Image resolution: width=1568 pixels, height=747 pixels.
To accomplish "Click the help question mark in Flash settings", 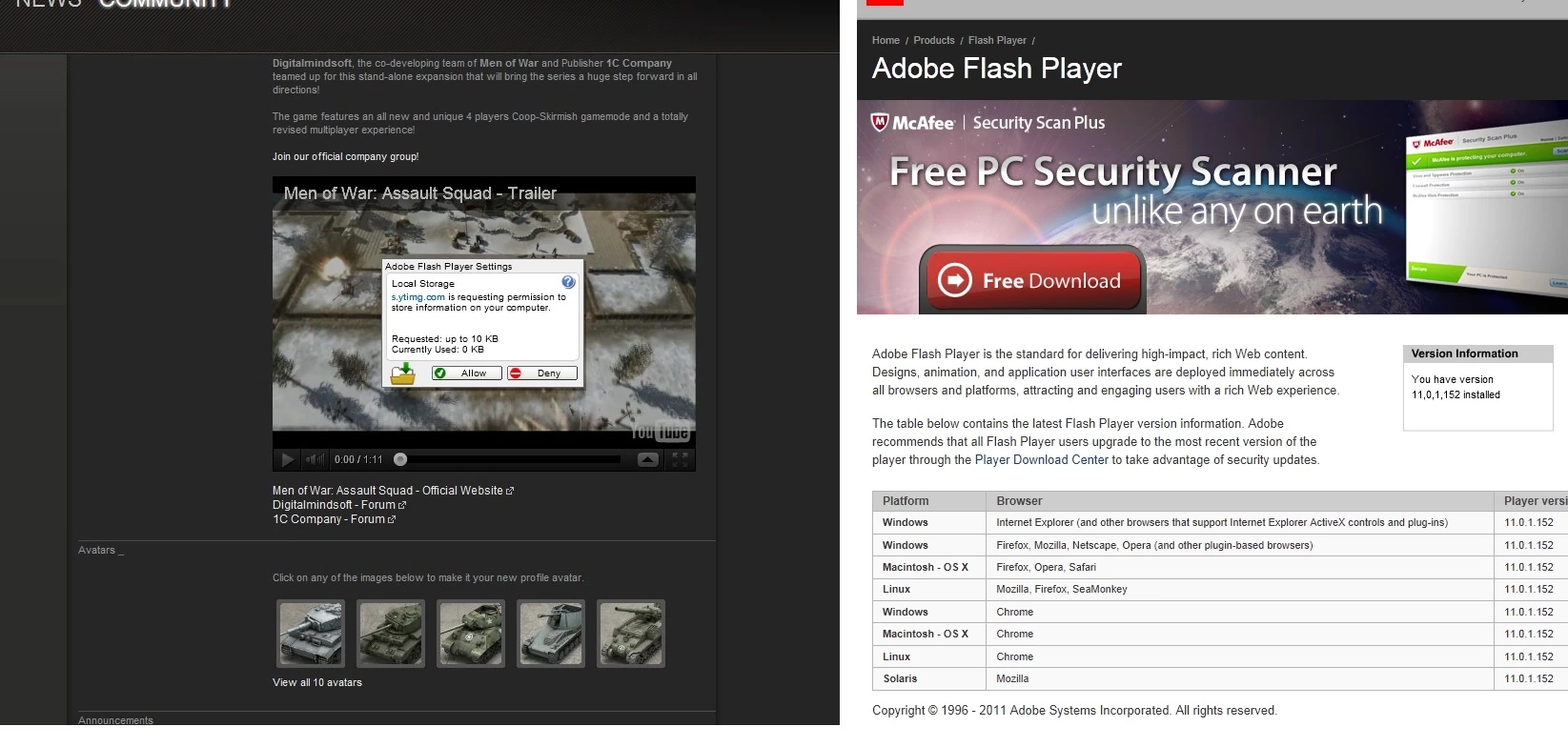I will click(568, 282).
